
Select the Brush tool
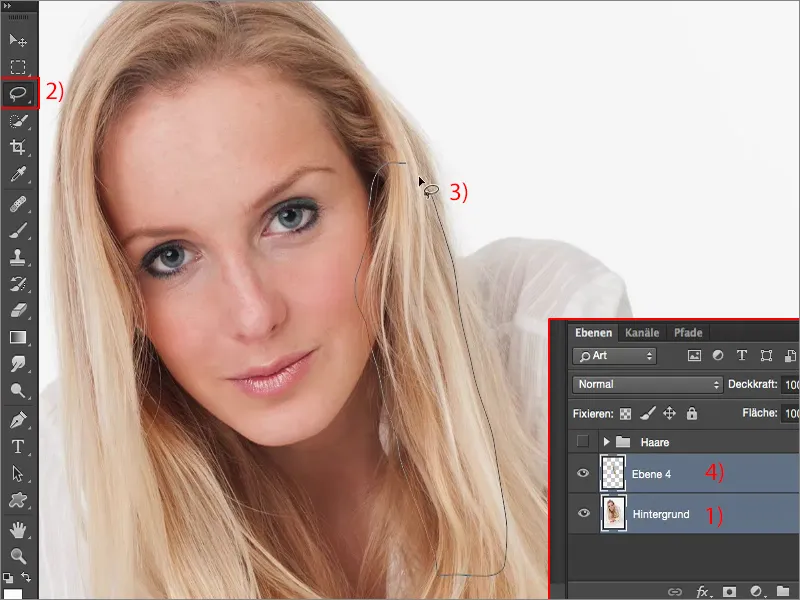[x=18, y=231]
